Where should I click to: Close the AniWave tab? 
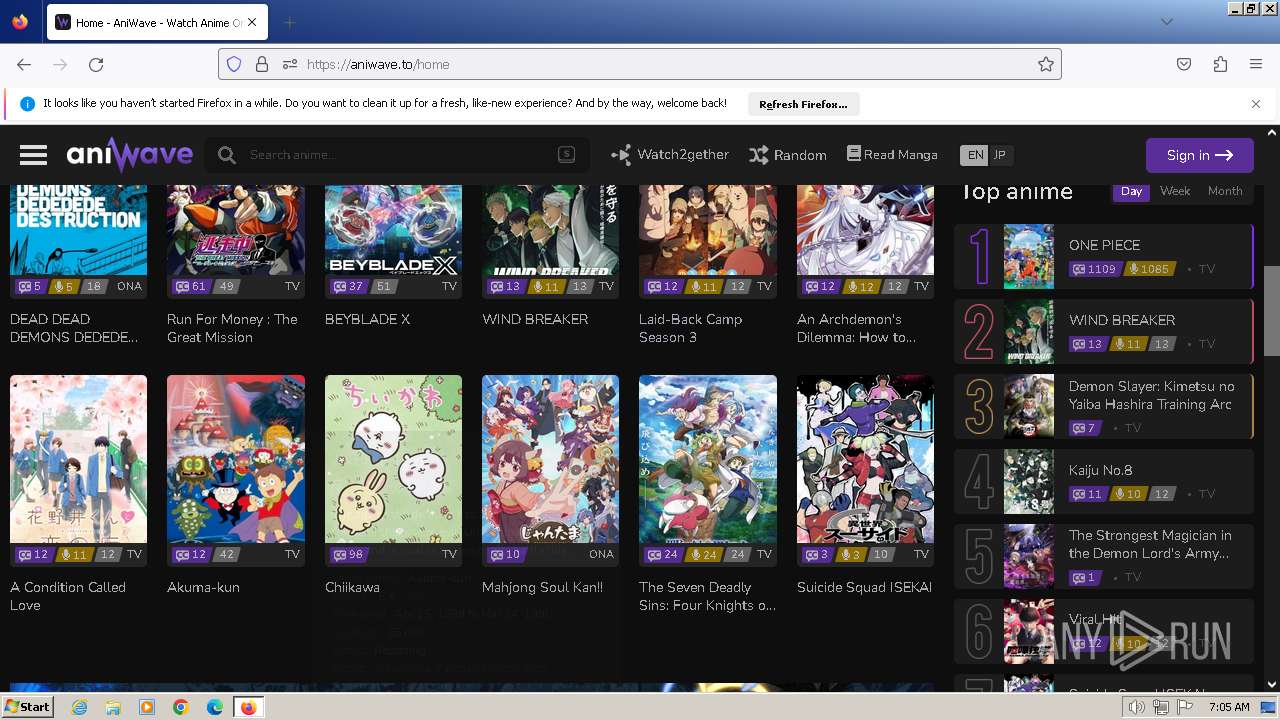click(251, 22)
